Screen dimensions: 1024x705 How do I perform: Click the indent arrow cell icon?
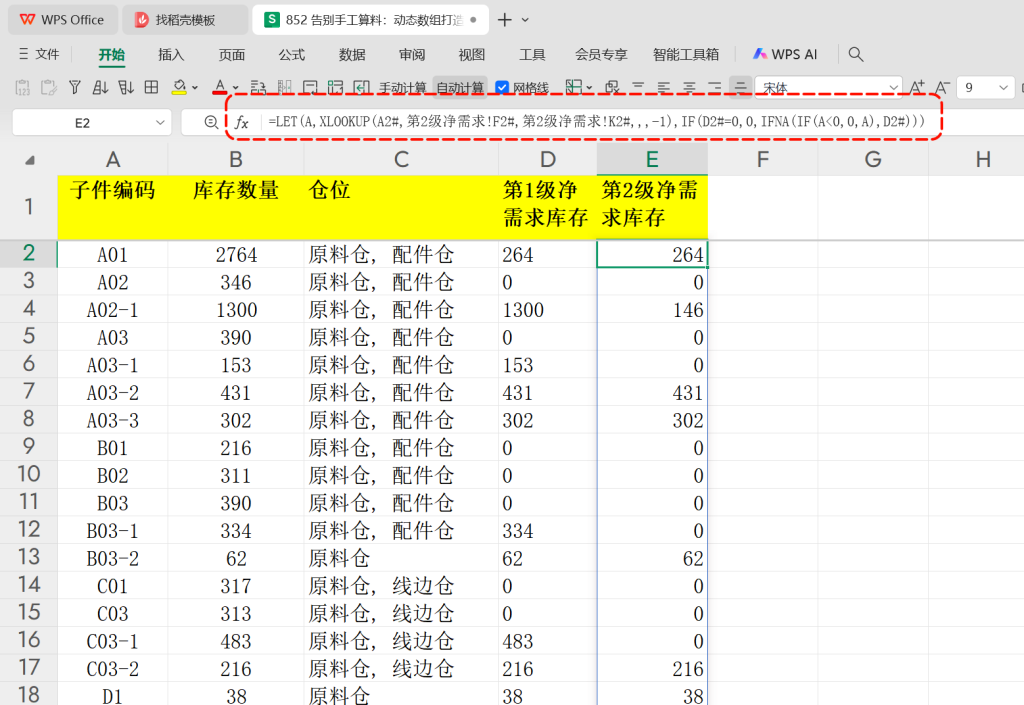[x=361, y=87]
